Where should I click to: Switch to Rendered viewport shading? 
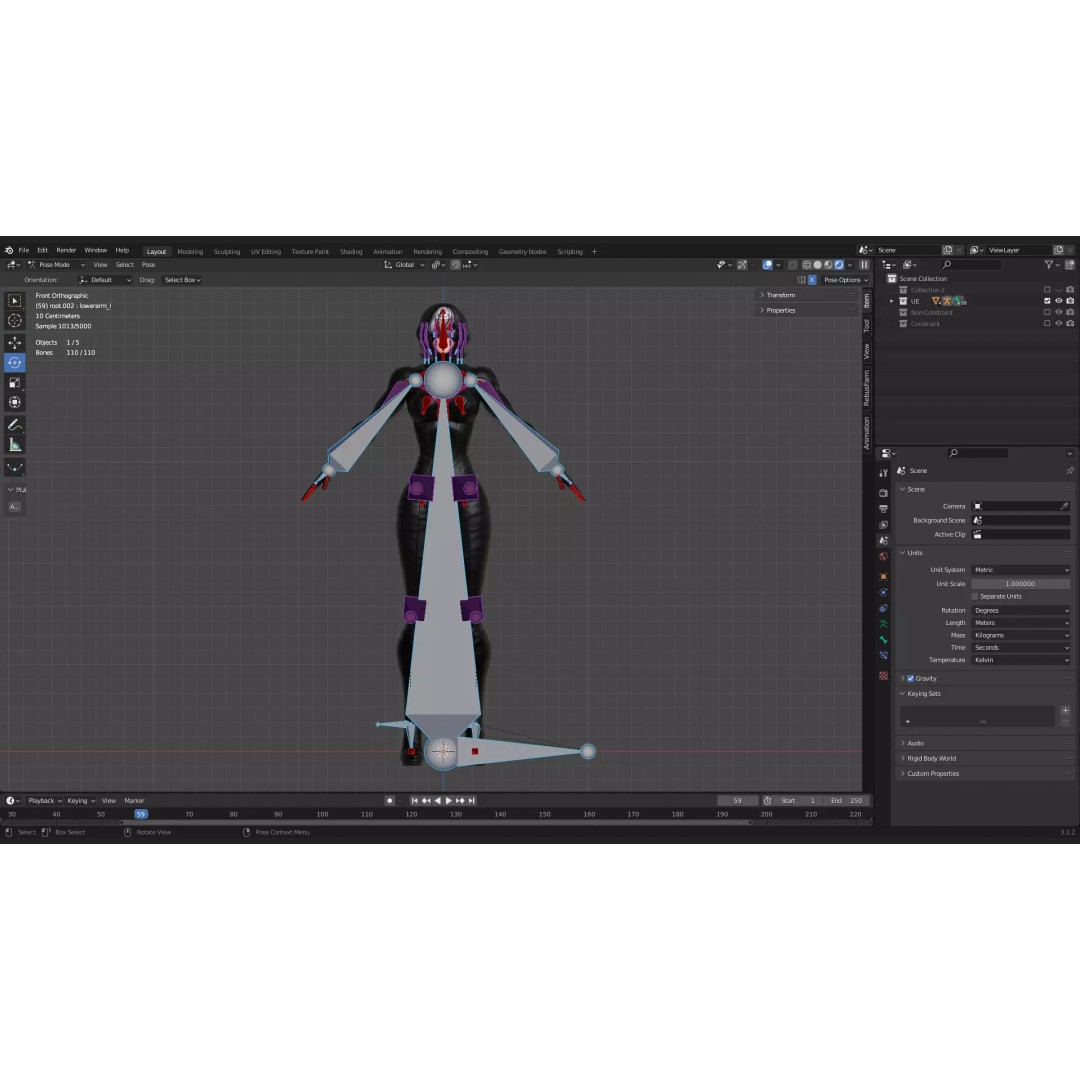pos(840,265)
